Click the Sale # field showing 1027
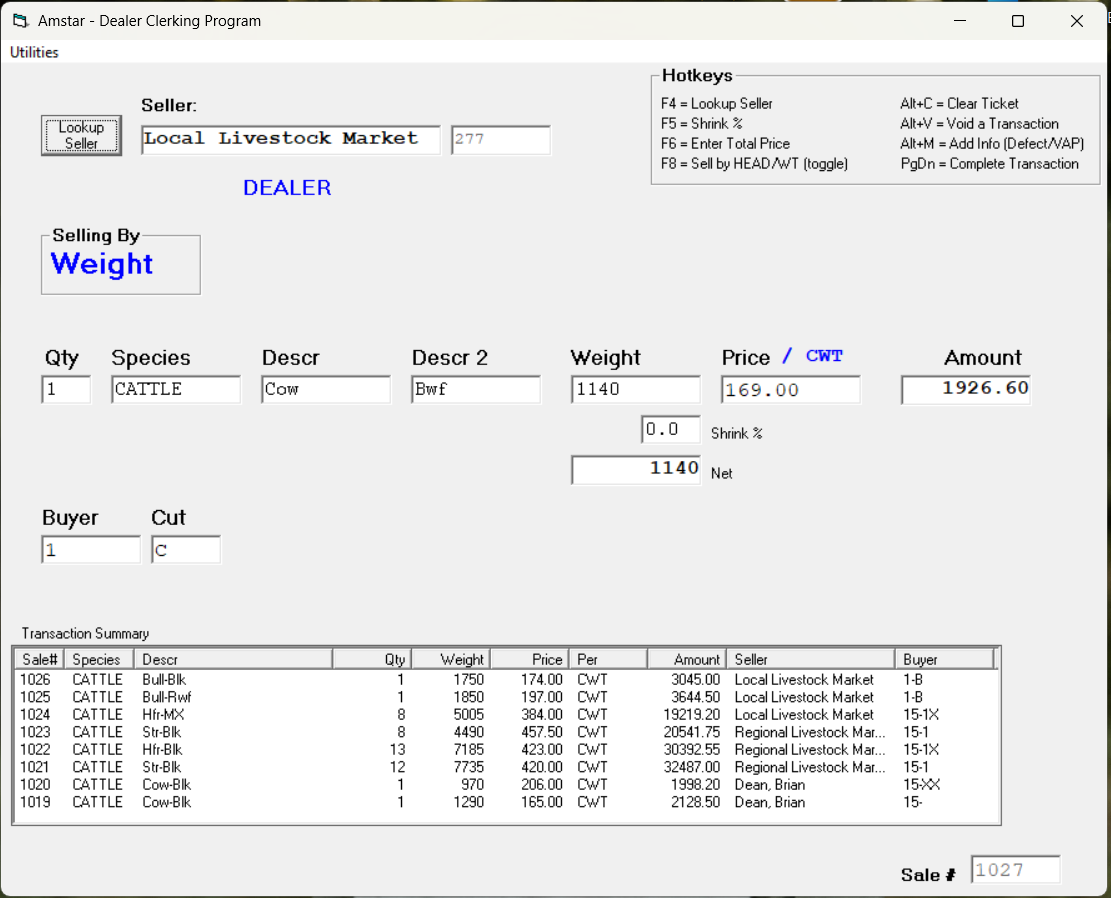 (1015, 869)
